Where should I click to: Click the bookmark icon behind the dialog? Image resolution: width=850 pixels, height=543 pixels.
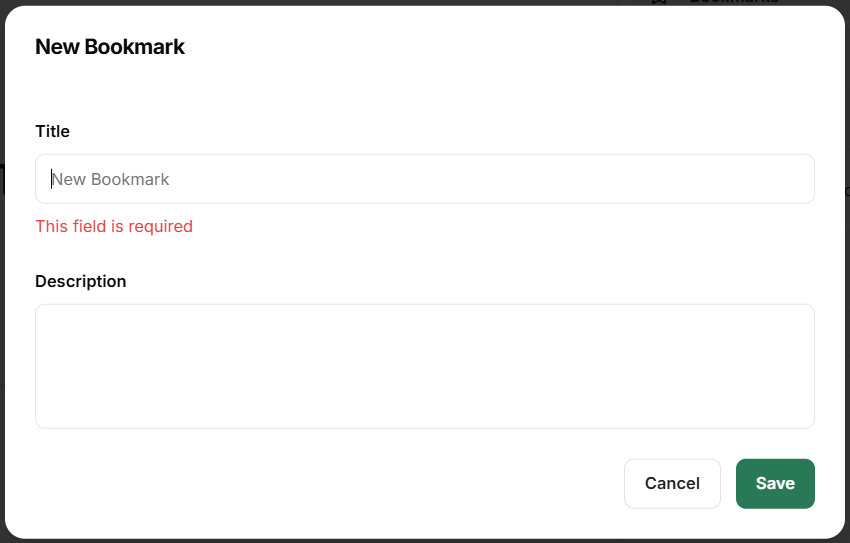658,2
